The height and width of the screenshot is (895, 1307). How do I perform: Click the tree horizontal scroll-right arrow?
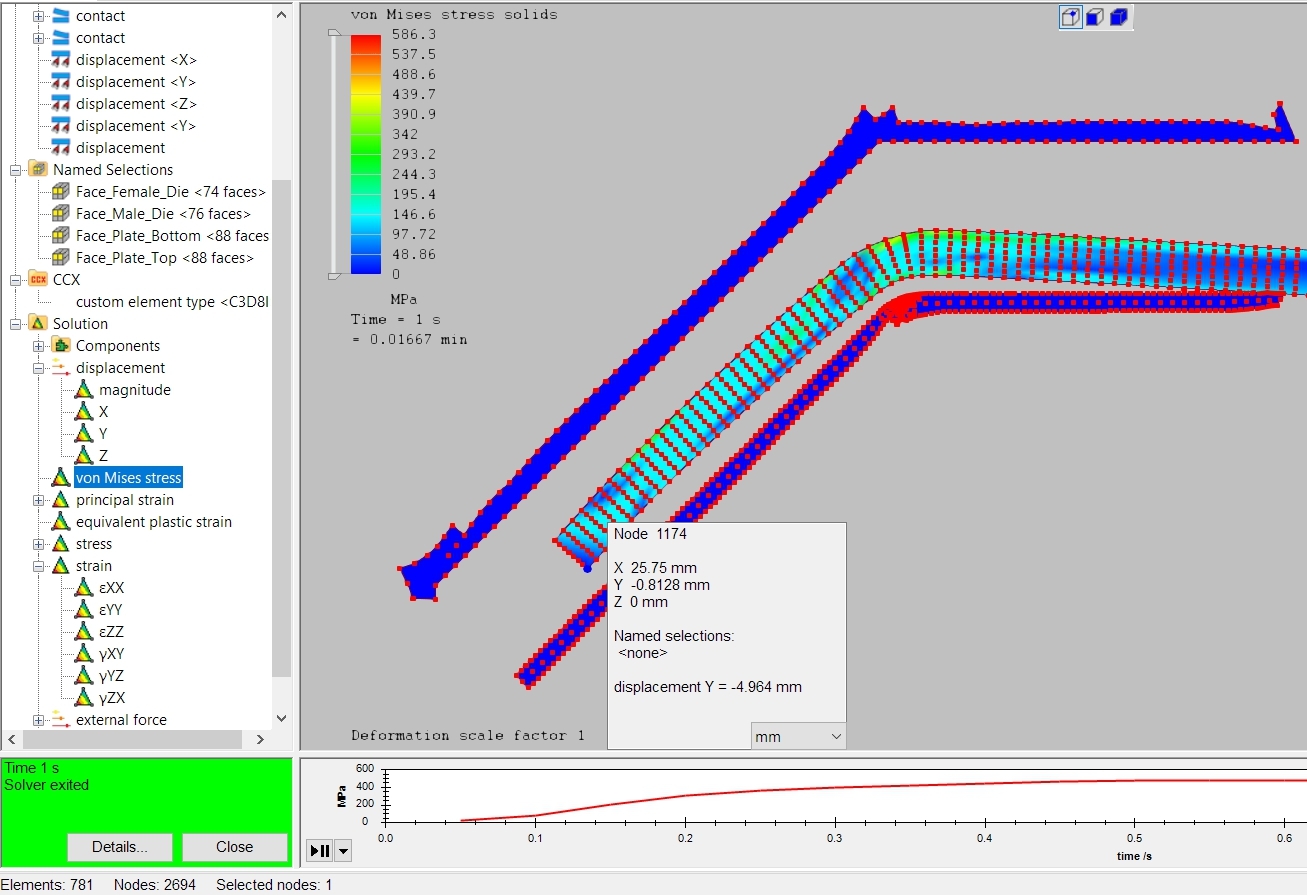tap(260, 740)
